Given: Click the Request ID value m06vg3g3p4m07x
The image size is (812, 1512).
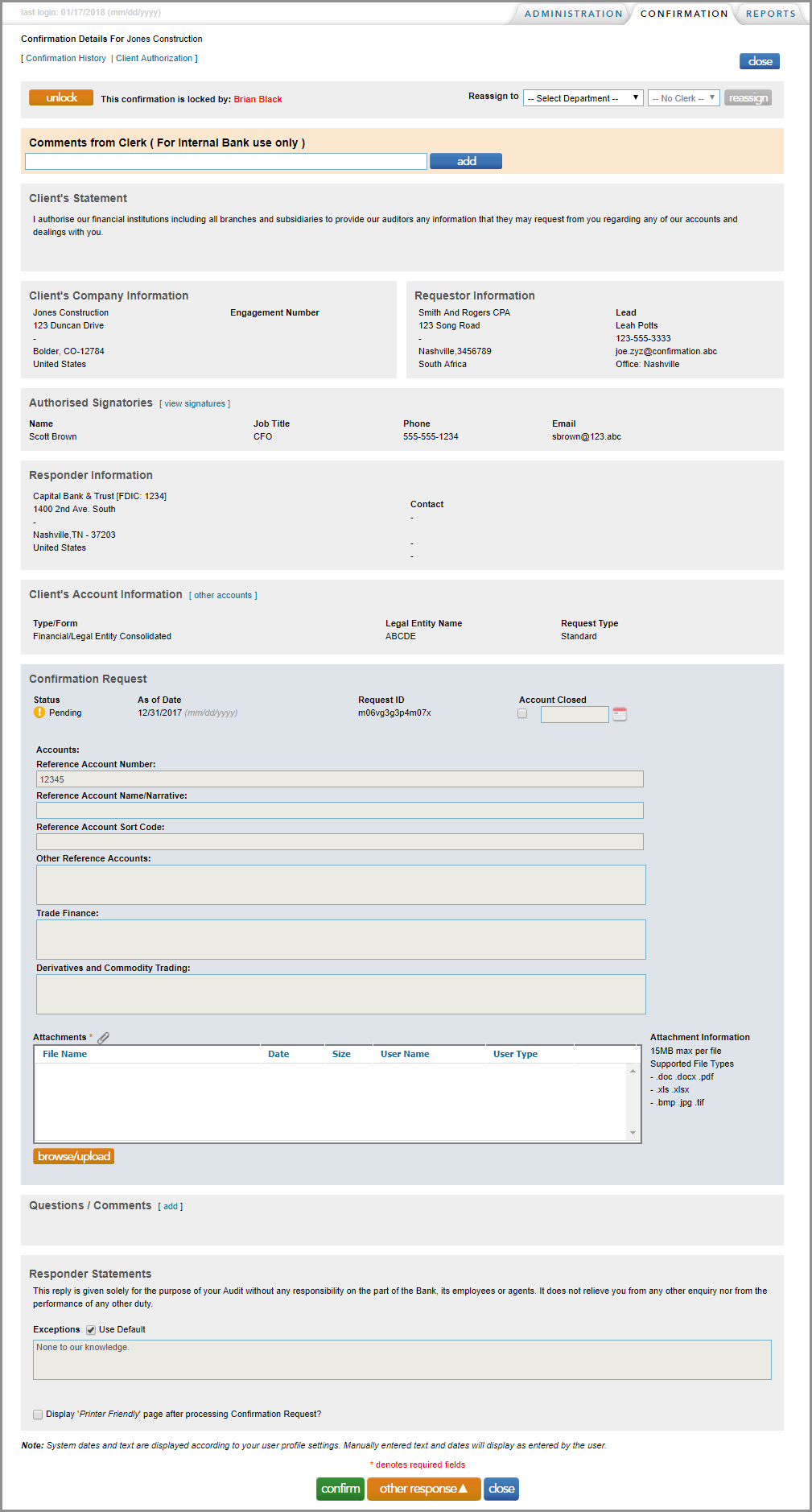Looking at the screenshot, I should pyautogui.click(x=394, y=713).
